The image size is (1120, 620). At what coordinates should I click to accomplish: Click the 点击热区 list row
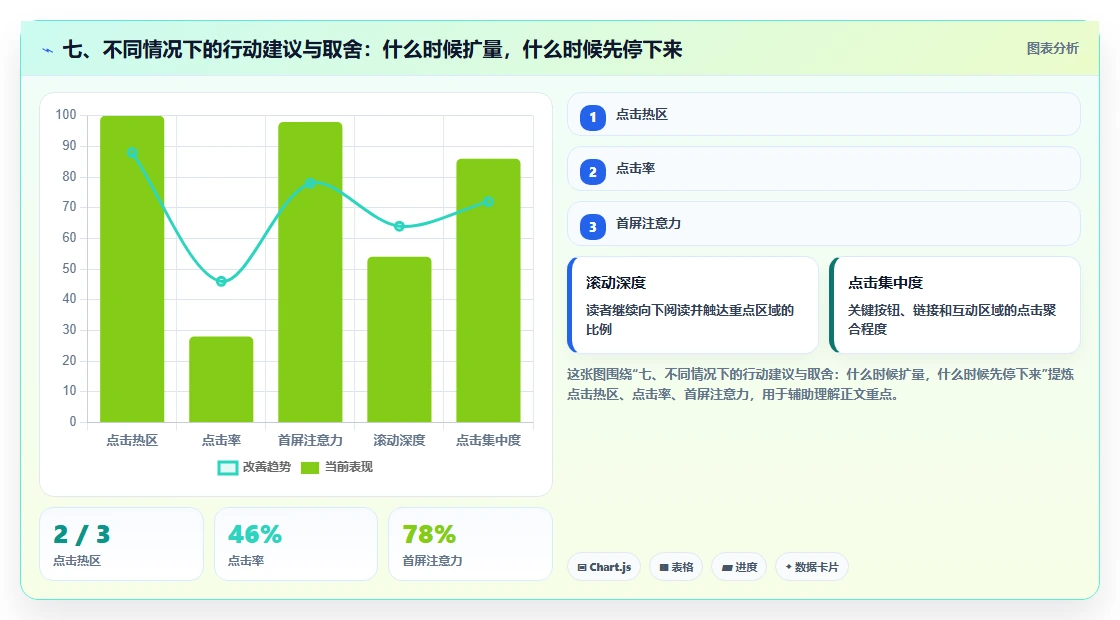pyautogui.click(x=824, y=114)
